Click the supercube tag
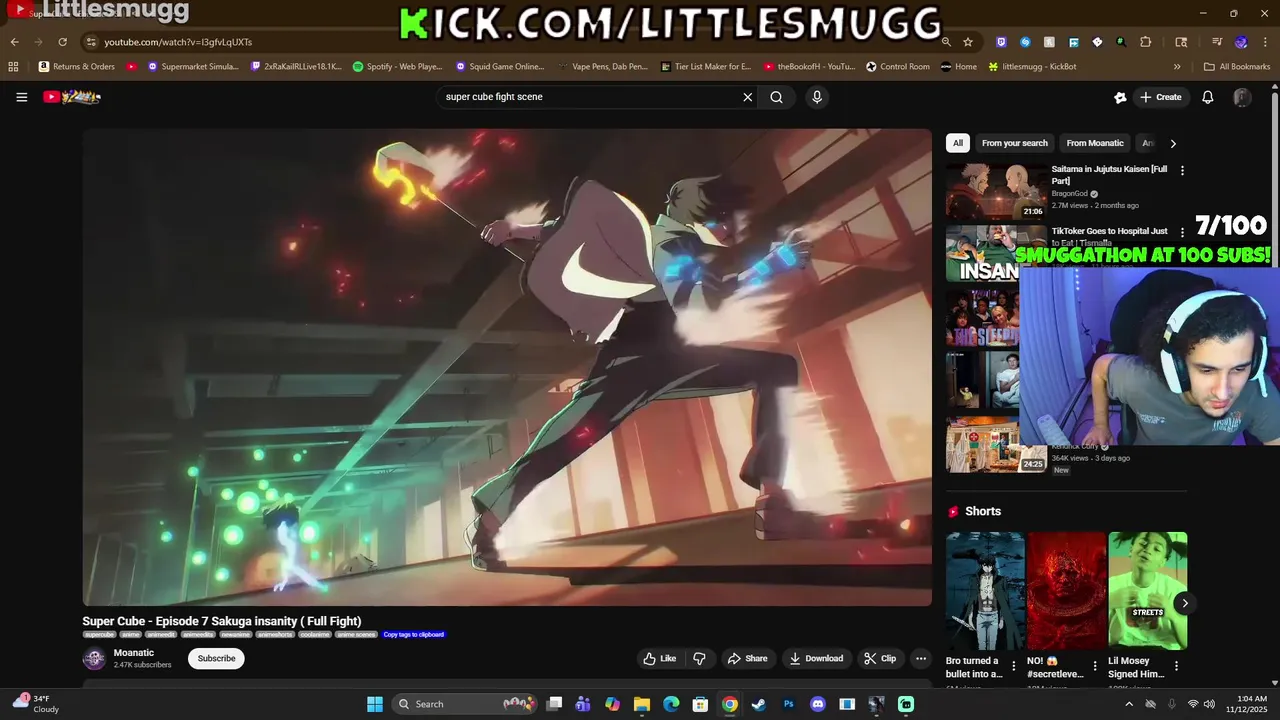This screenshot has height=720, width=1280. tap(99, 634)
